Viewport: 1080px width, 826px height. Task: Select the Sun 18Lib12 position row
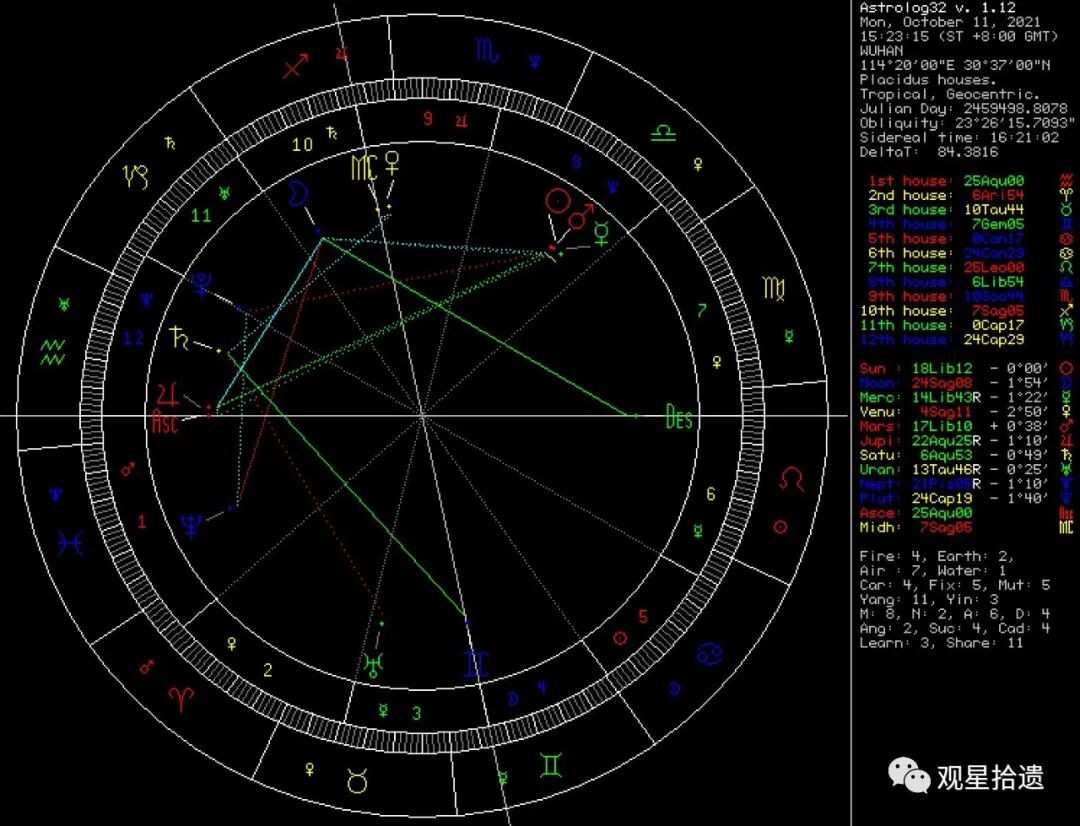tap(967, 369)
